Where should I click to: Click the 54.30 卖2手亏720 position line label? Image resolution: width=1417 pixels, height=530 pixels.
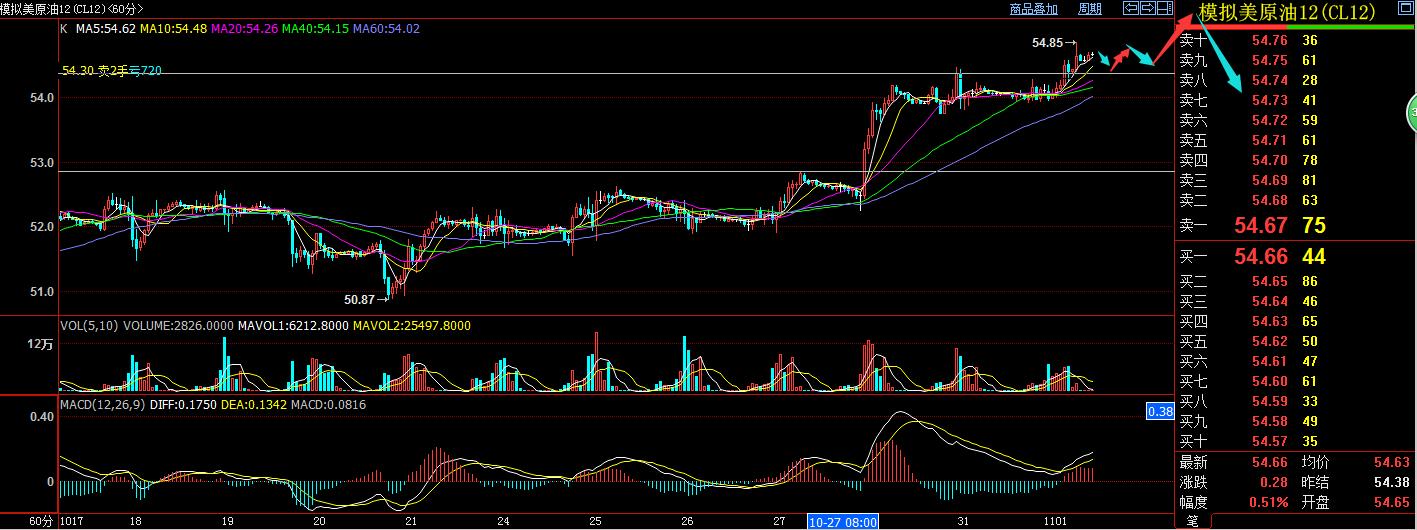[112, 70]
